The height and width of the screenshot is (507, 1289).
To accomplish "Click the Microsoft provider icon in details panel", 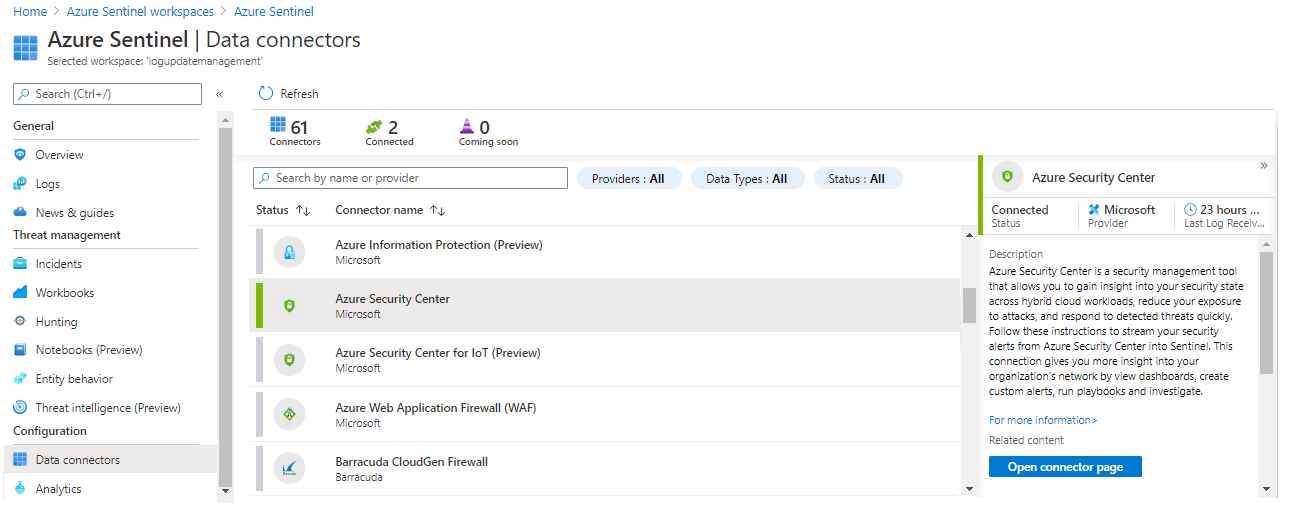I will 1094,210.
